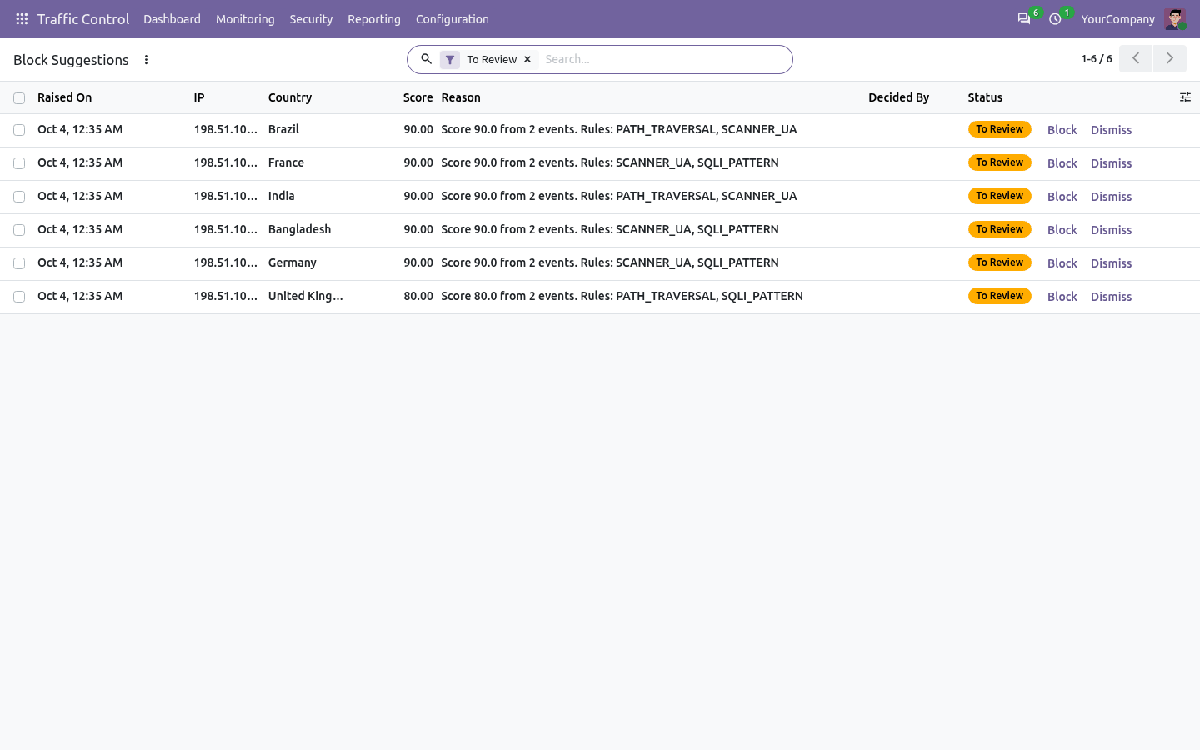This screenshot has width=1200, height=750.
Task: Click the Traffic Control app title
Action: tap(83, 19)
